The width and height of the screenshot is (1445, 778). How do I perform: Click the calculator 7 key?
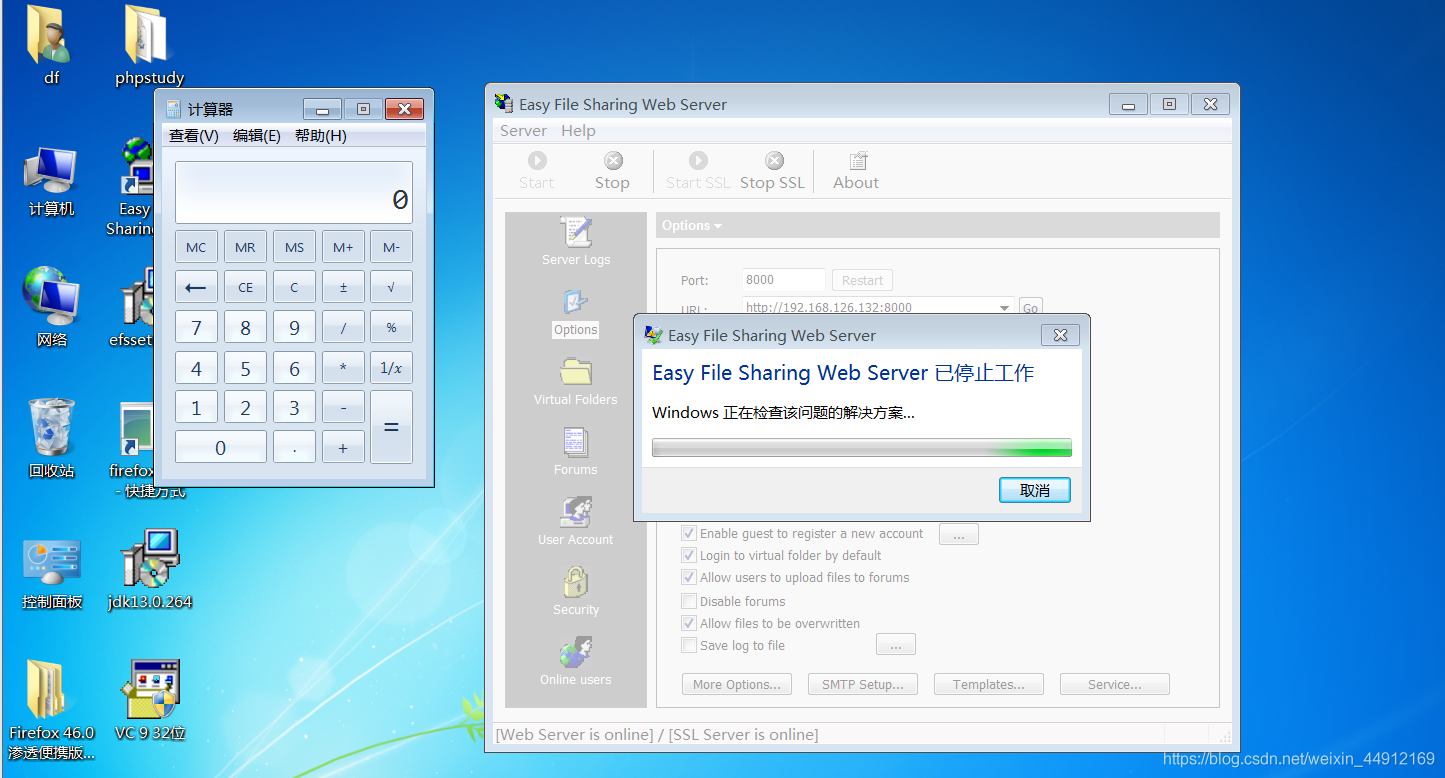(196, 327)
